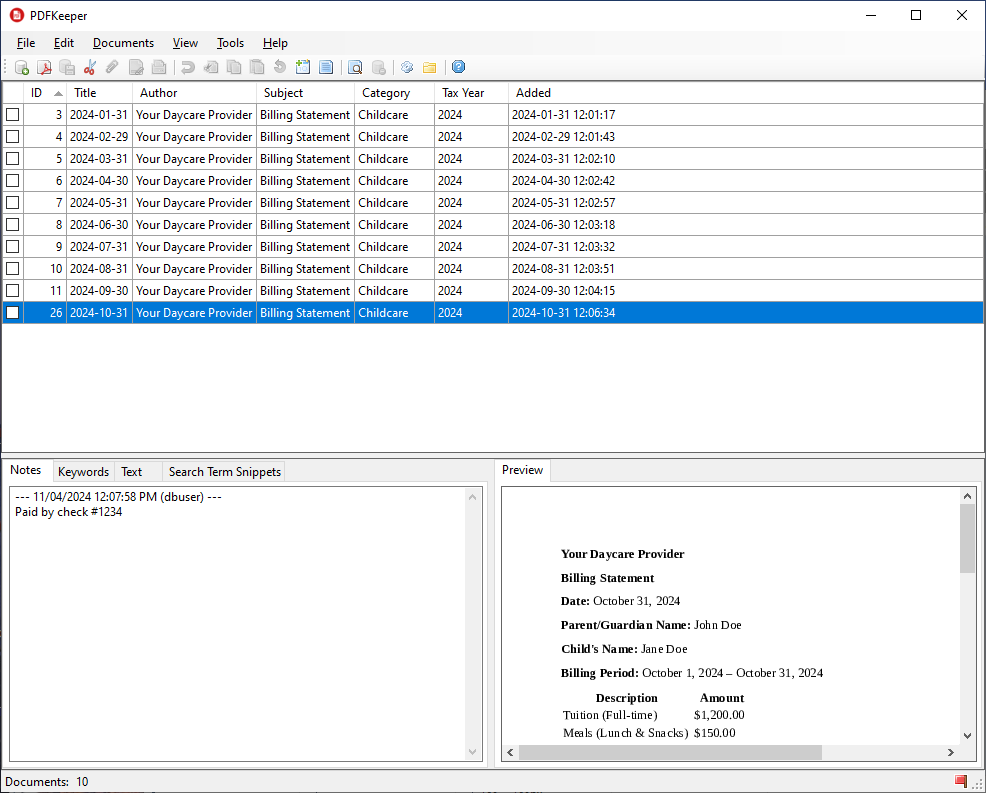The width and height of the screenshot is (986, 793).
Task: Open the Tools menu
Action: tap(230, 43)
